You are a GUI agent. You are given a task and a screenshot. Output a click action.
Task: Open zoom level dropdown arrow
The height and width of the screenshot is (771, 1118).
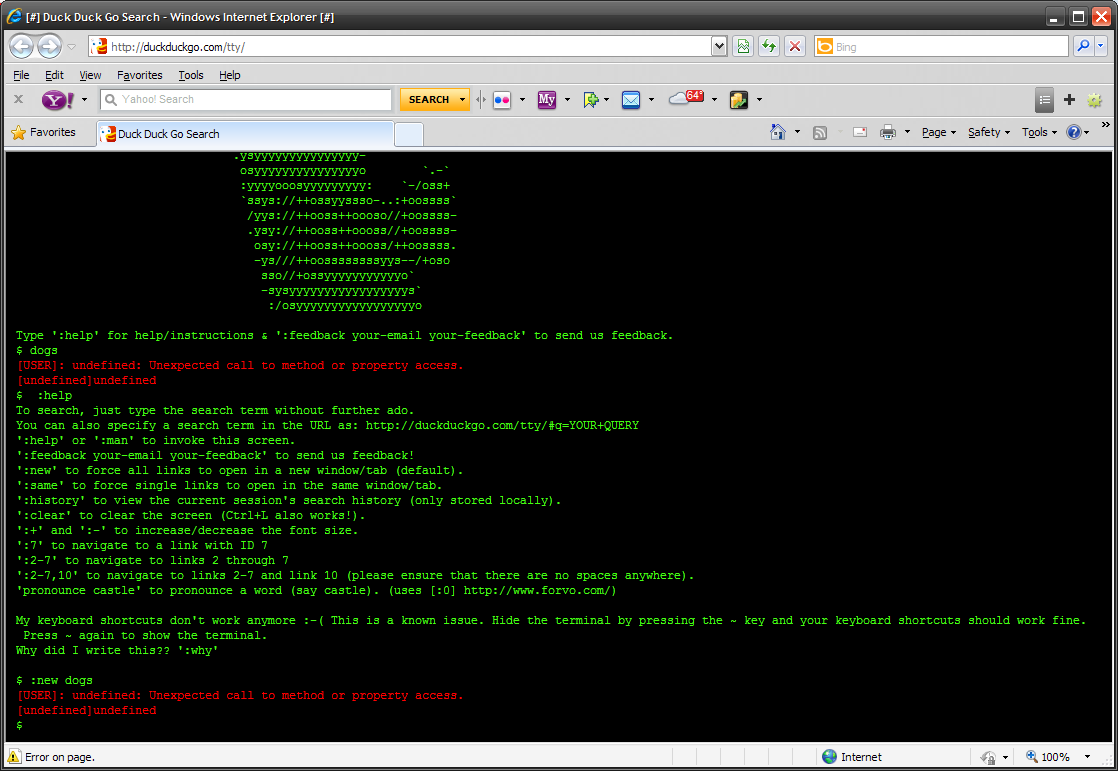(x=1087, y=757)
